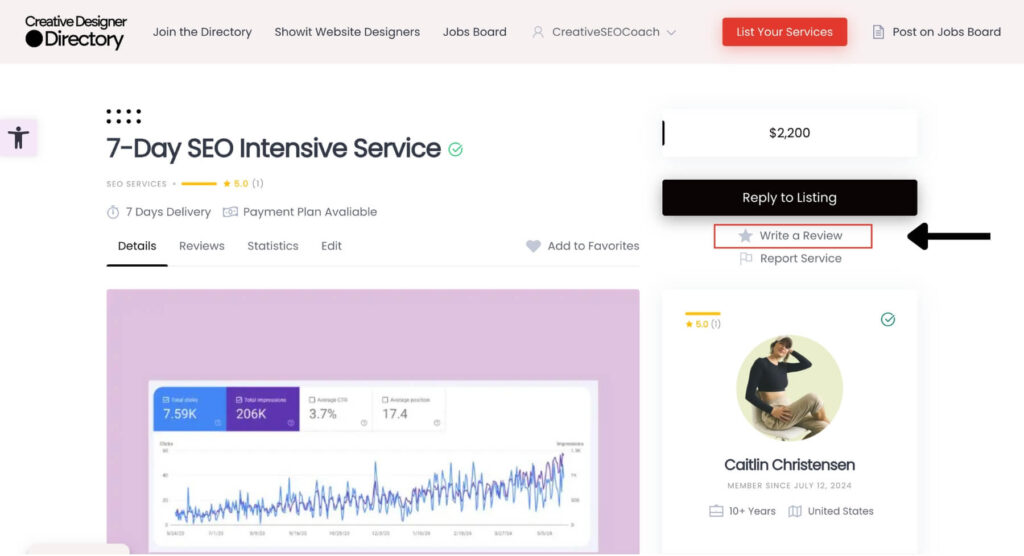Open the Statistics tab
The image size is (1024, 556).
point(273,246)
